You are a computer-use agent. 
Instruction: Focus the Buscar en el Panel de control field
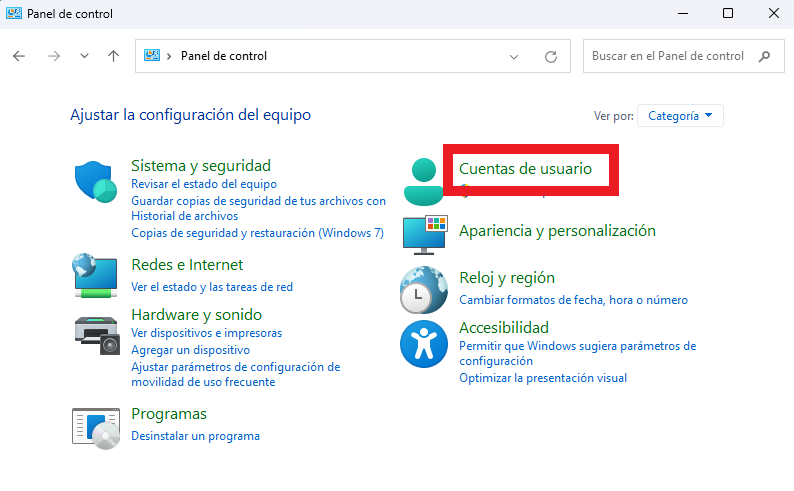click(x=684, y=56)
